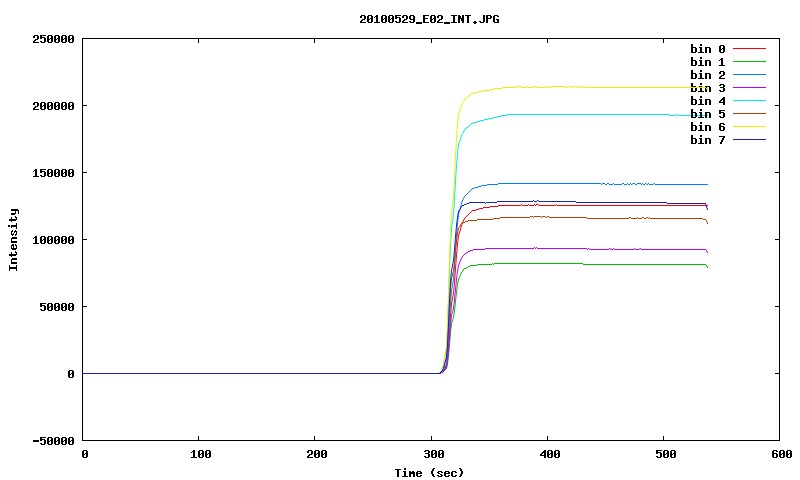
Task: Click the green bin 1 curve plateau
Action: pyautogui.click(x=587, y=264)
